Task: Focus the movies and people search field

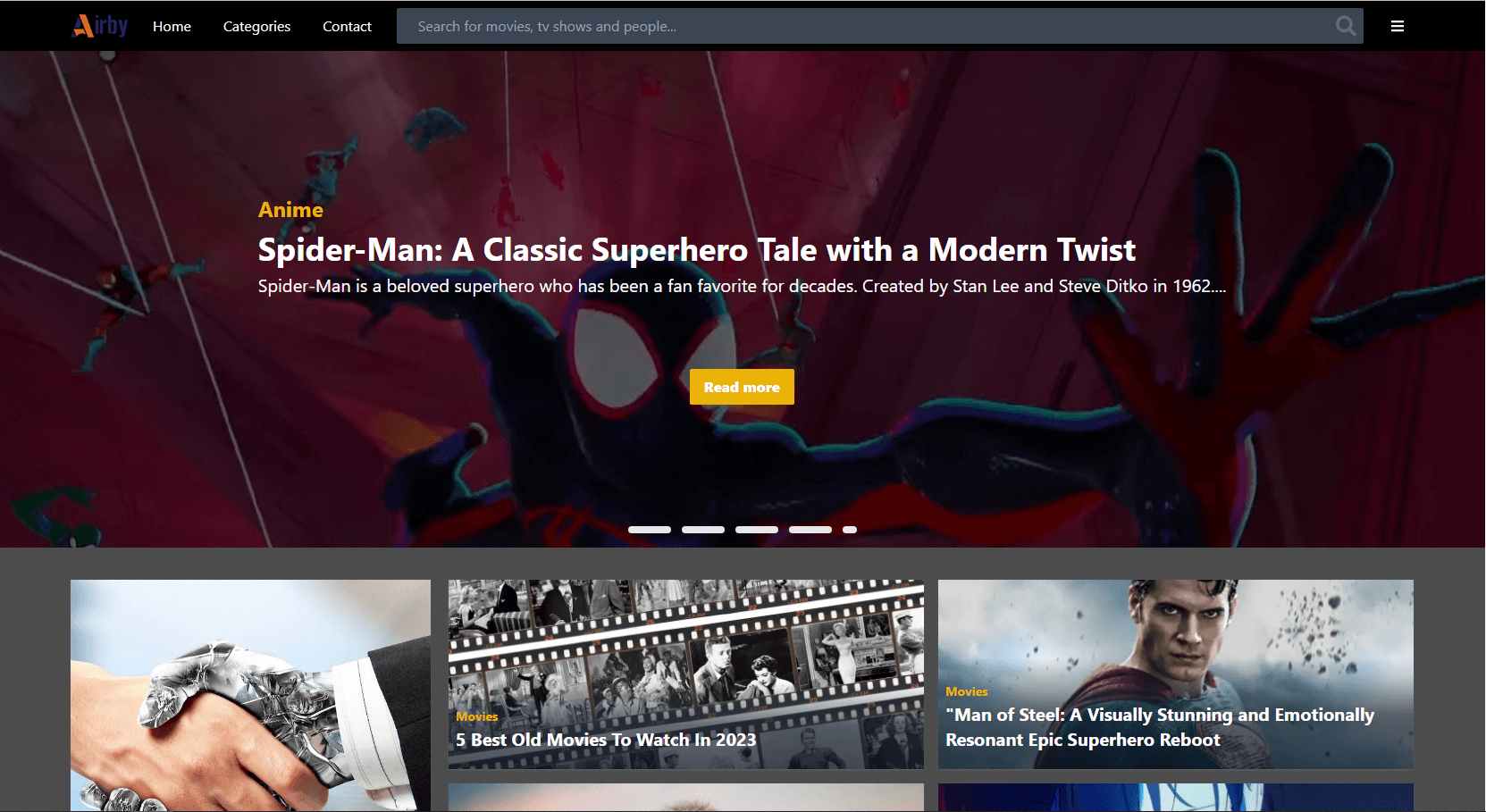Action: tap(867, 27)
